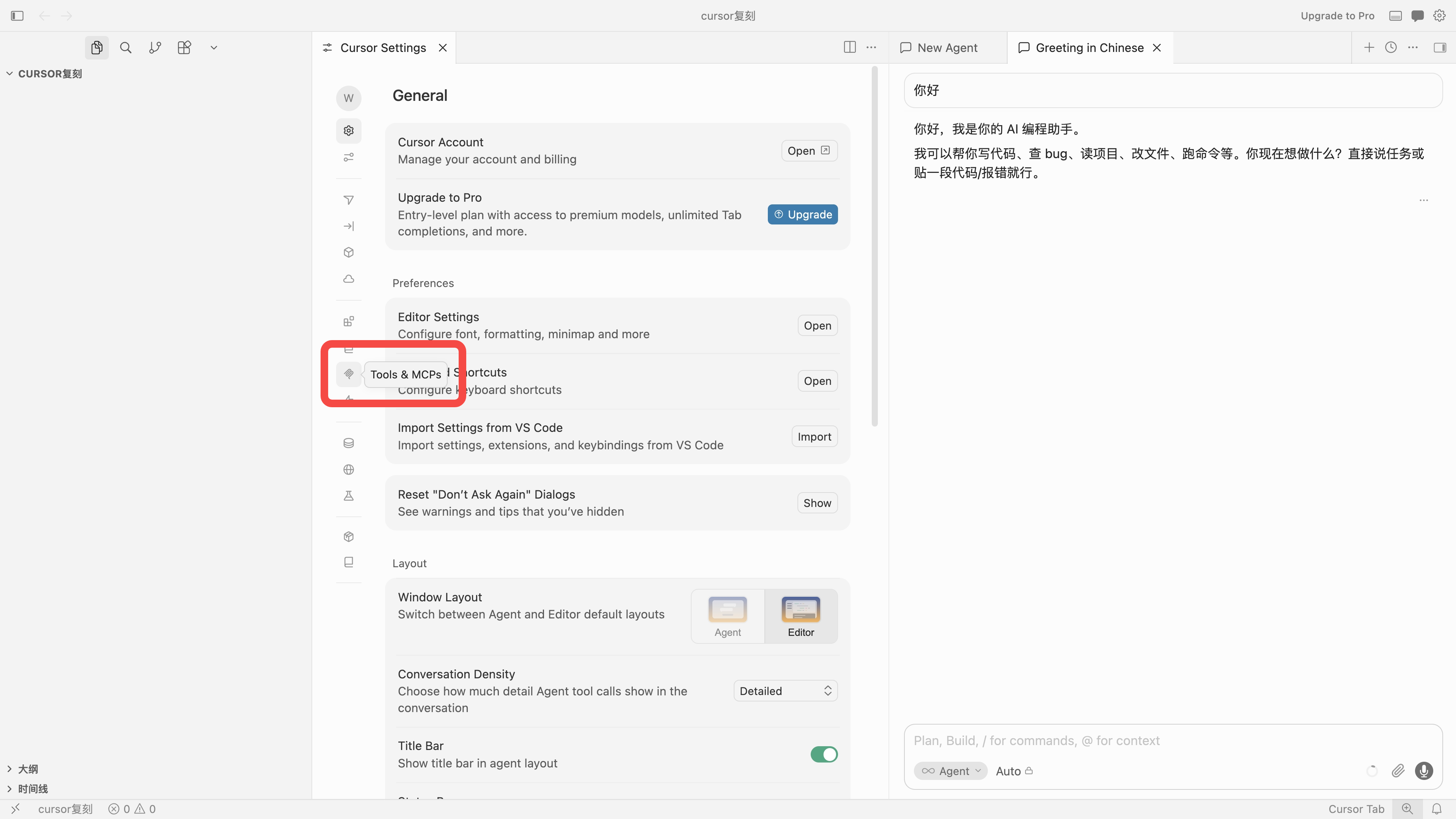This screenshot has width=1456, height=819.
Task: Focus the Plan, Build chat input
Action: (1173, 741)
